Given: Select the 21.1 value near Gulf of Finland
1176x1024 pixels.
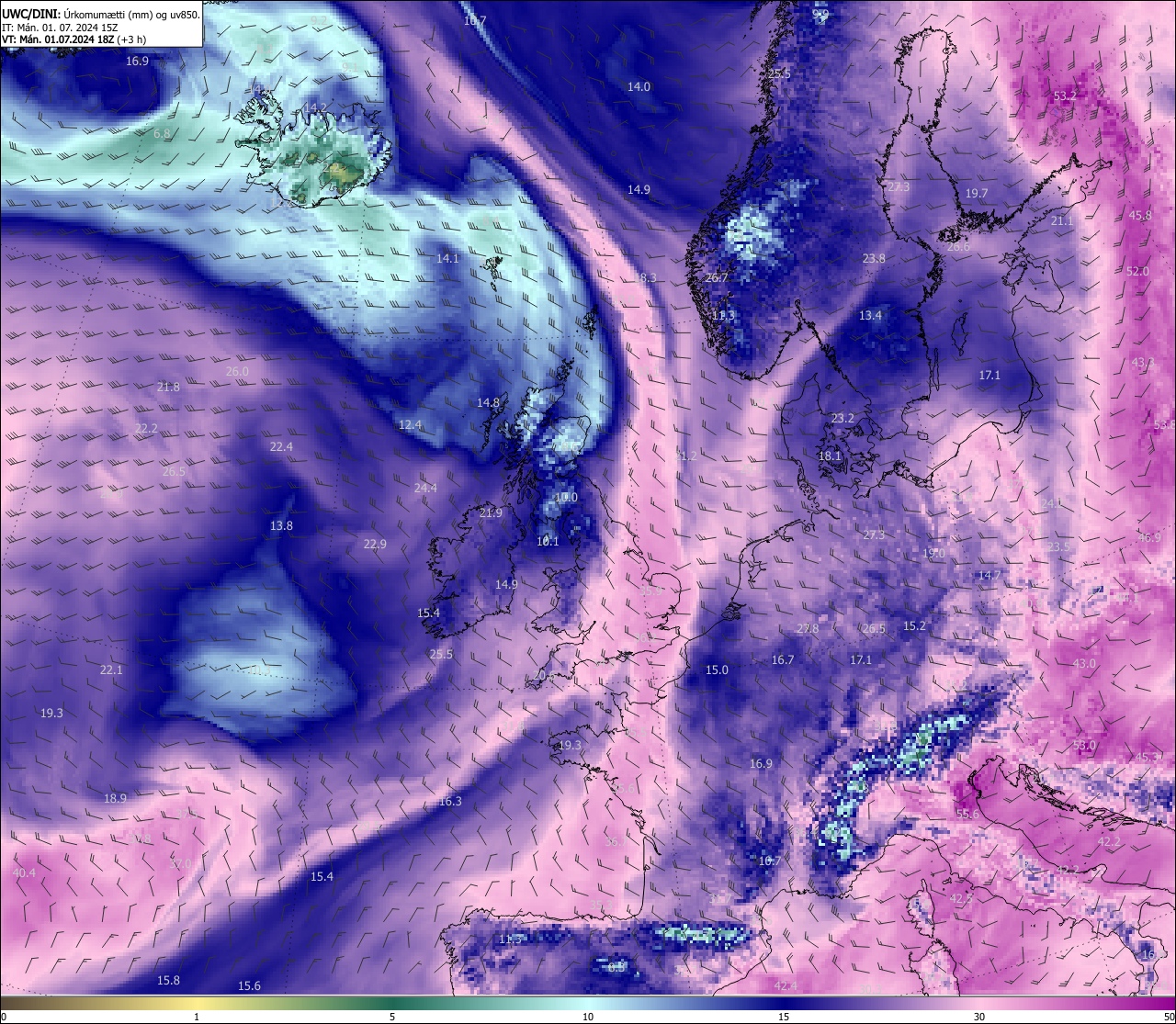Looking at the screenshot, I should click(1061, 220).
